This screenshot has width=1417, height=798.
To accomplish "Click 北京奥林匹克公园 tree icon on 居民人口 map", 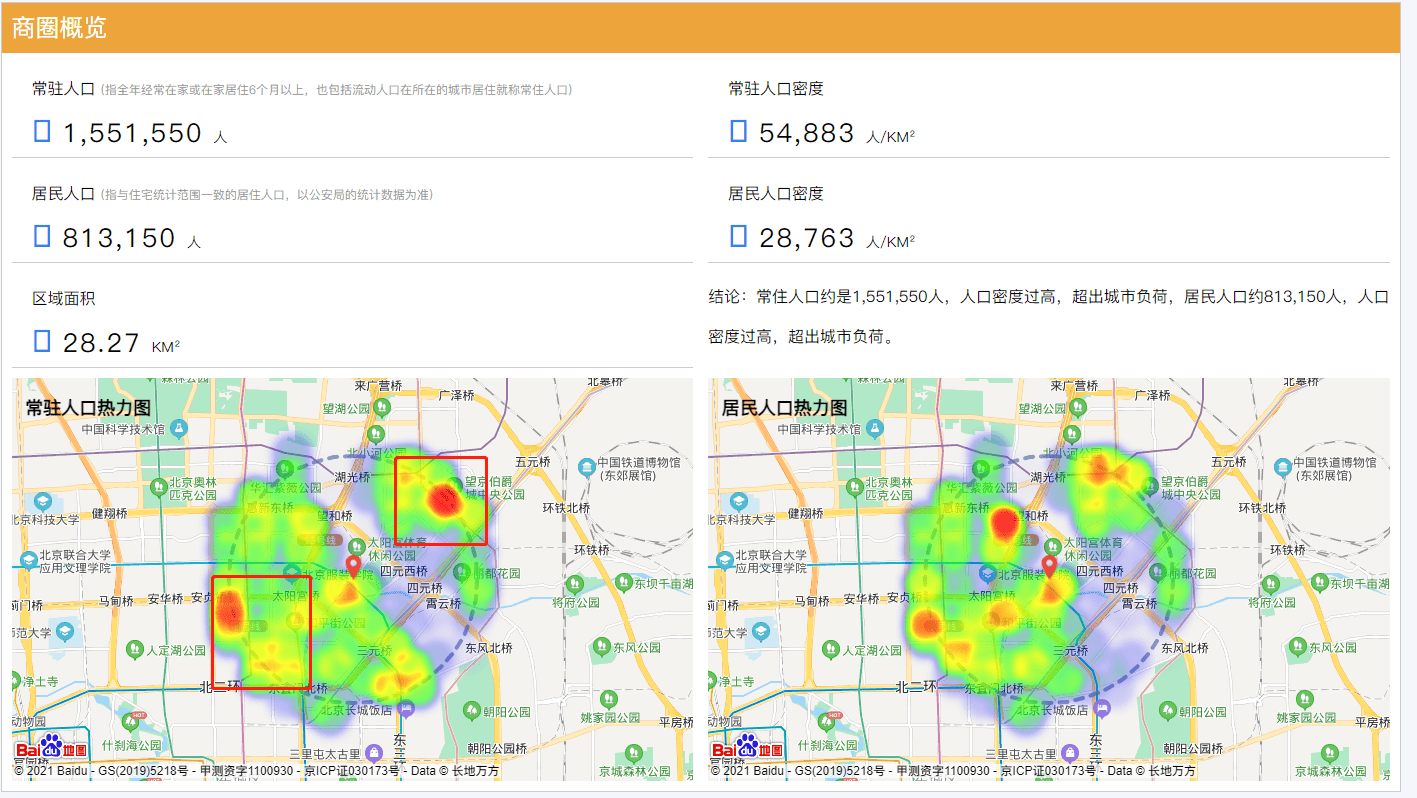I will tap(855, 486).
